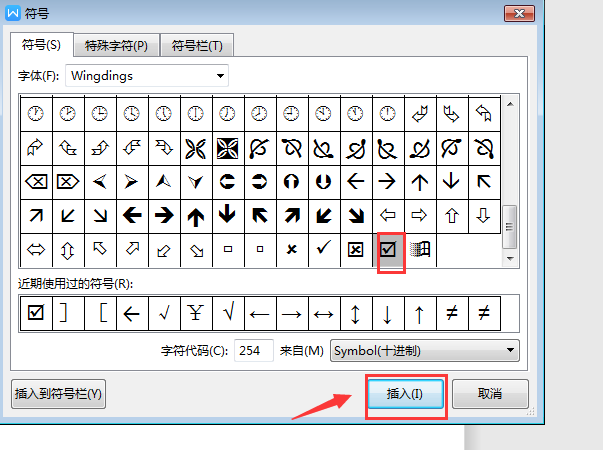
Task: Choose the bold left arrow symbol
Action: pos(132,215)
